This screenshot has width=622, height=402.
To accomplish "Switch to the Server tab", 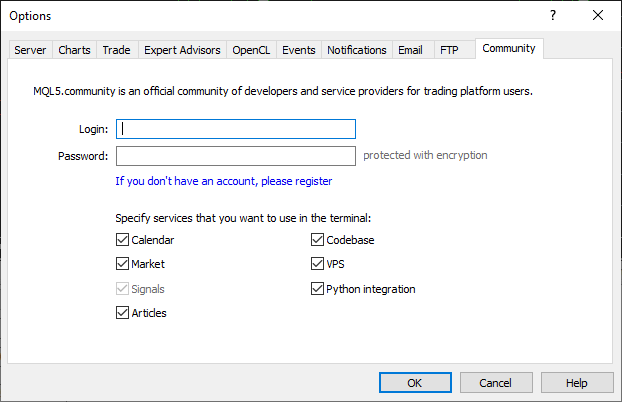I will coord(30,50).
